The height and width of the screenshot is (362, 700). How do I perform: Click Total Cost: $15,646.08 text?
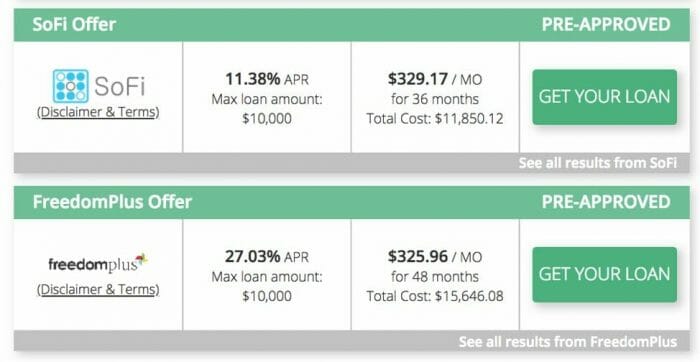435,296
